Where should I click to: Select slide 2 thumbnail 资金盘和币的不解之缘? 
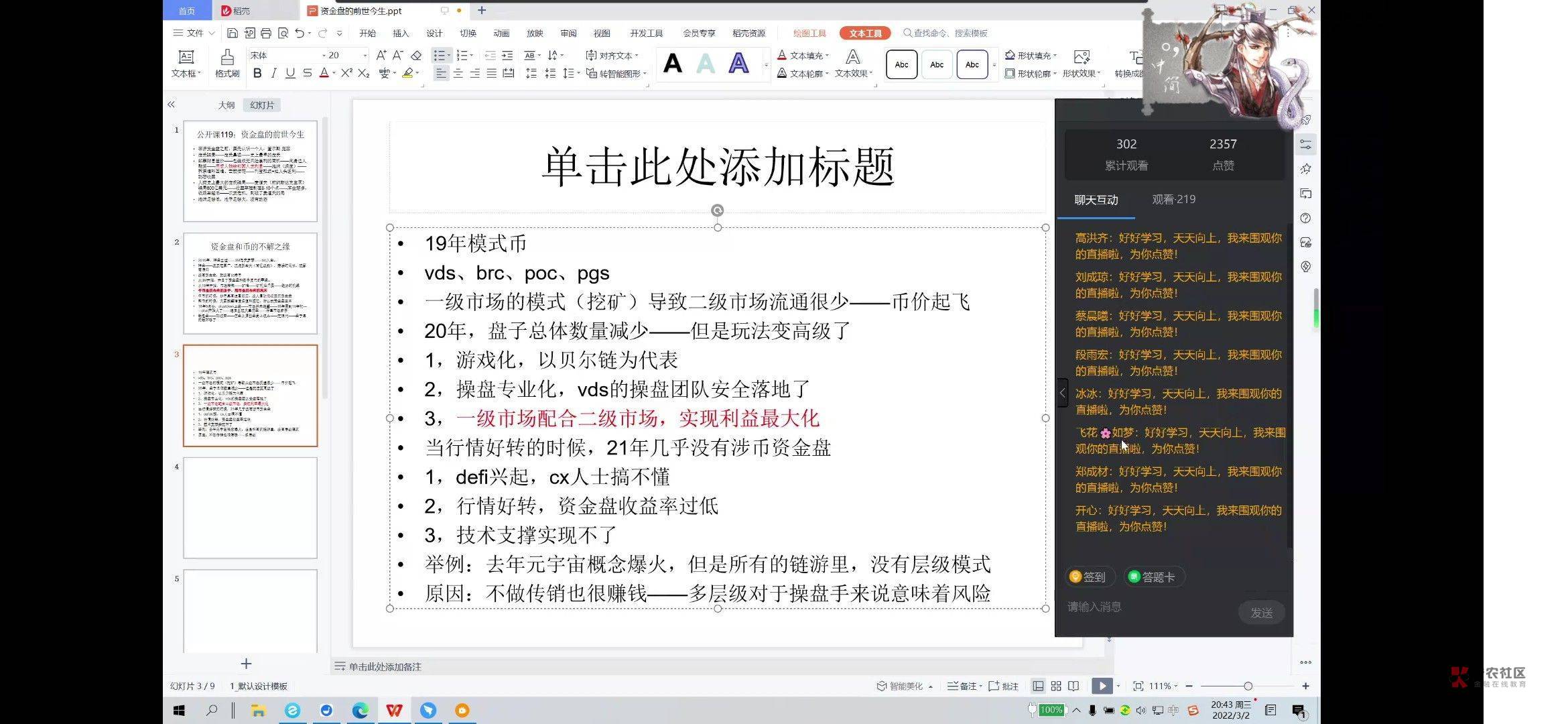[250, 284]
